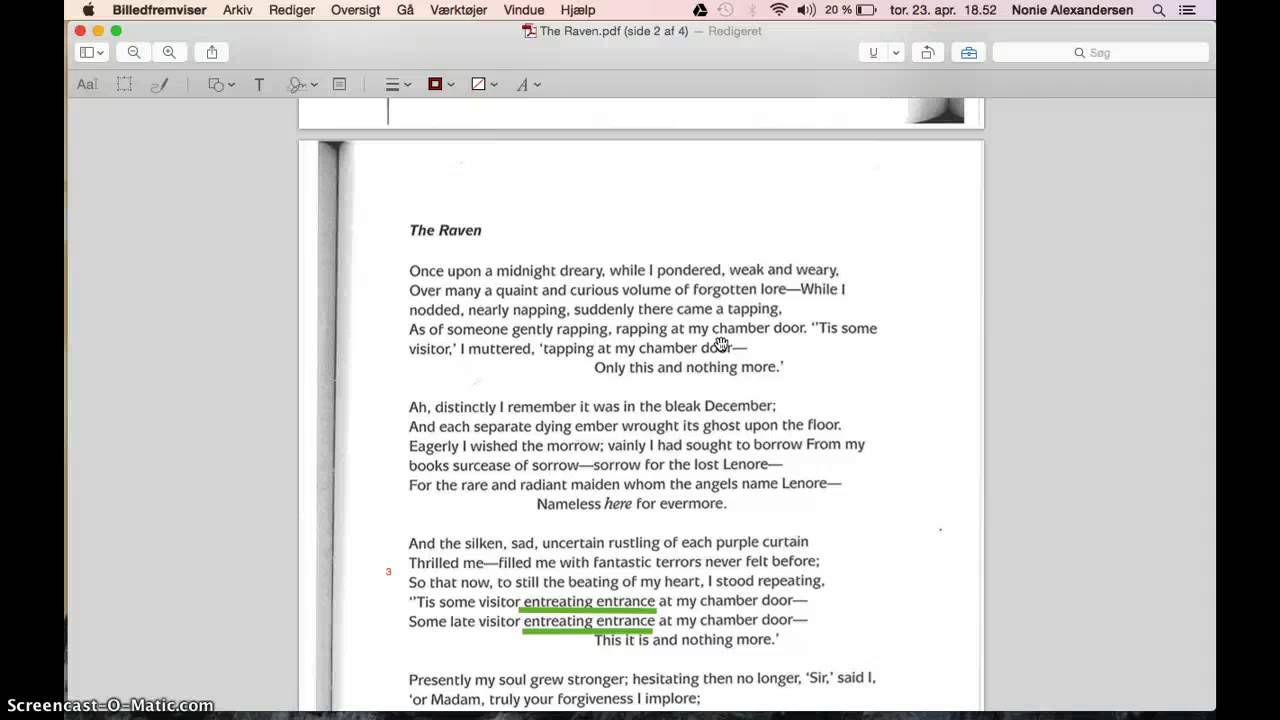Viewport: 1280px width, 720px height.
Task: Click the red number 3 margin annotation
Action: click(389, 572)
